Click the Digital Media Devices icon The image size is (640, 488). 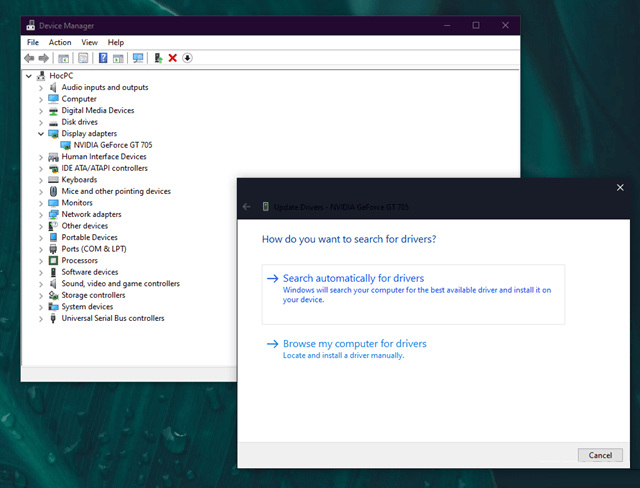(53, 111)
